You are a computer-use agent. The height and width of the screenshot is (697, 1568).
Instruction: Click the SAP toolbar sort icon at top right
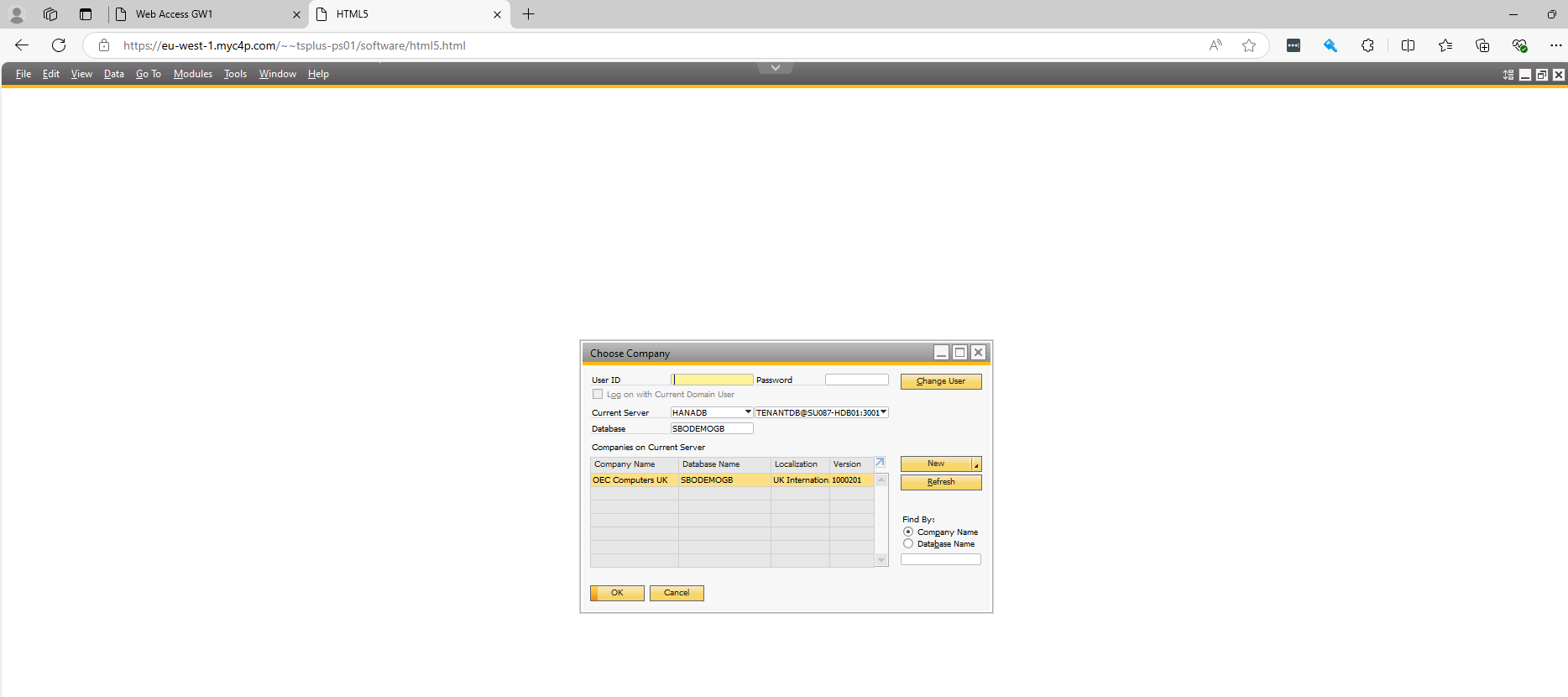pos(1508,75)
